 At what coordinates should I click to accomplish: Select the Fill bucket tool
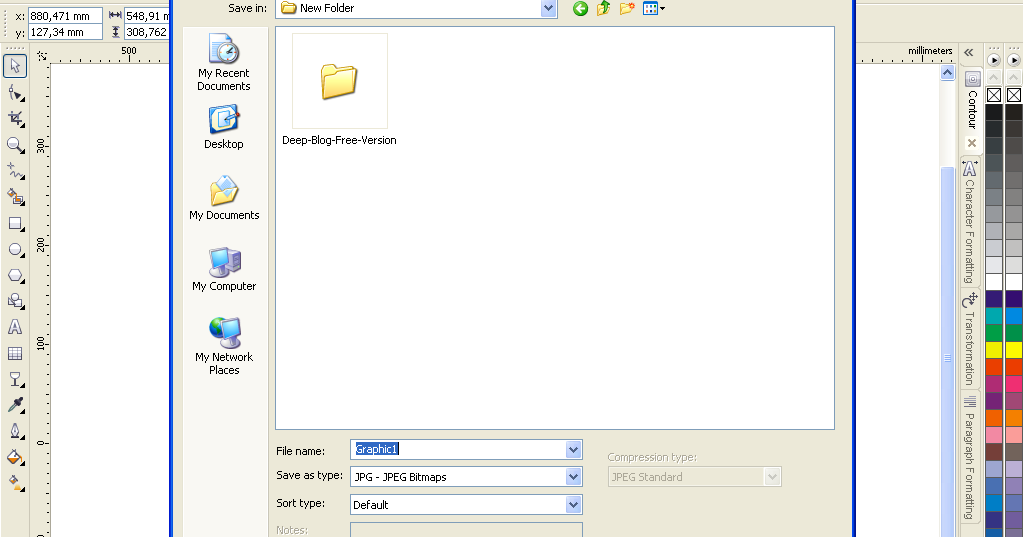15,457
